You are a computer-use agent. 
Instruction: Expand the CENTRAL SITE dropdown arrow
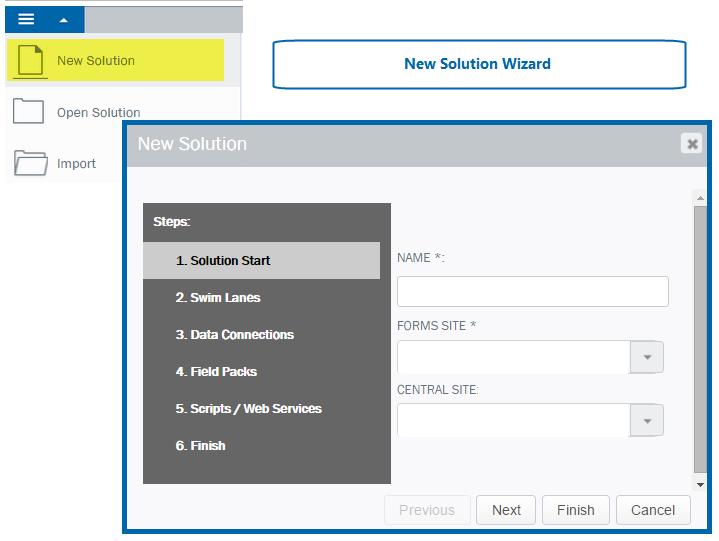pyautogui.click(x=647, y=421)
